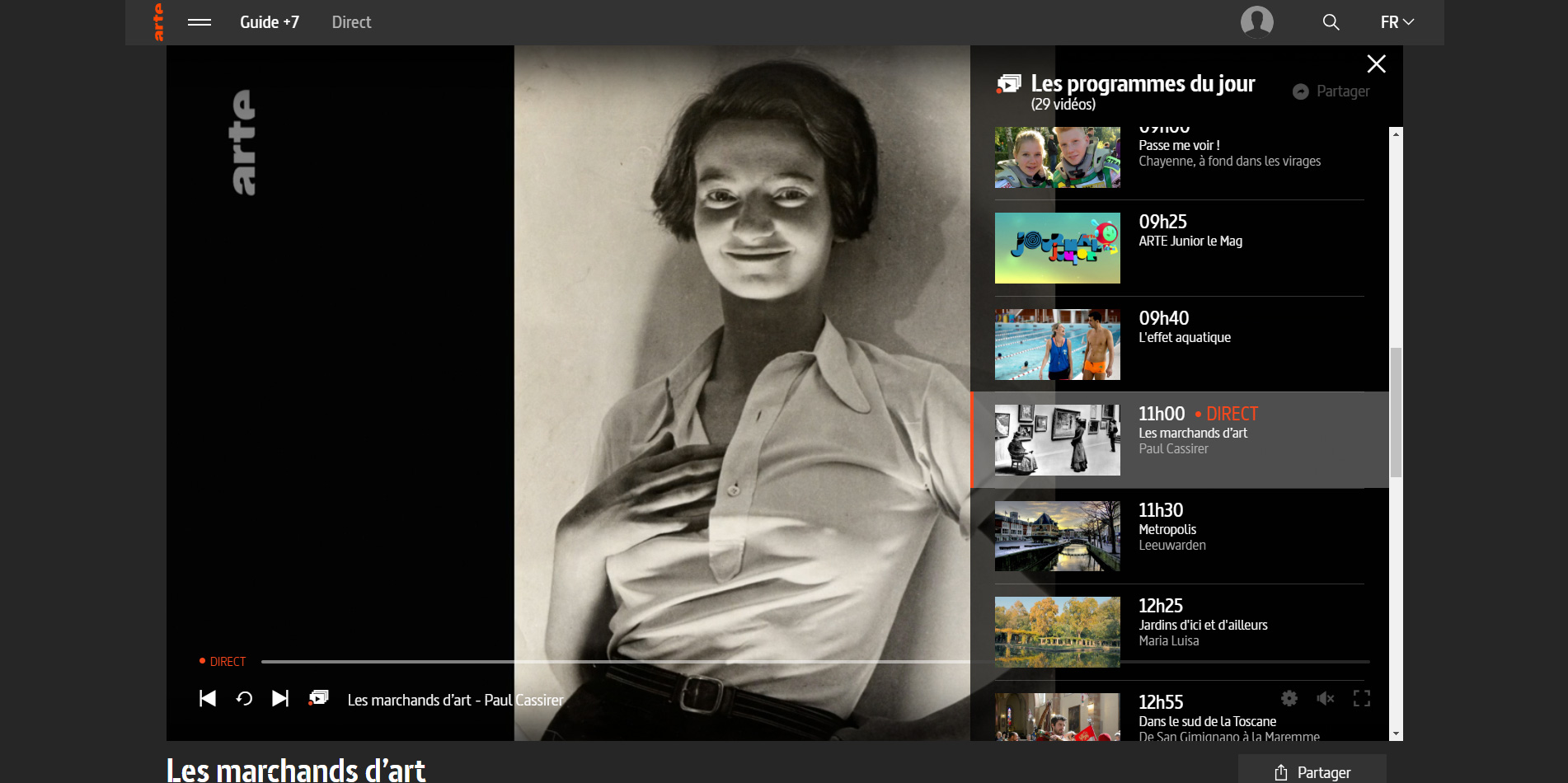The image size is (1568, 783).
Task: Click the 09h40 programme time
Action: coord(1163,318)
